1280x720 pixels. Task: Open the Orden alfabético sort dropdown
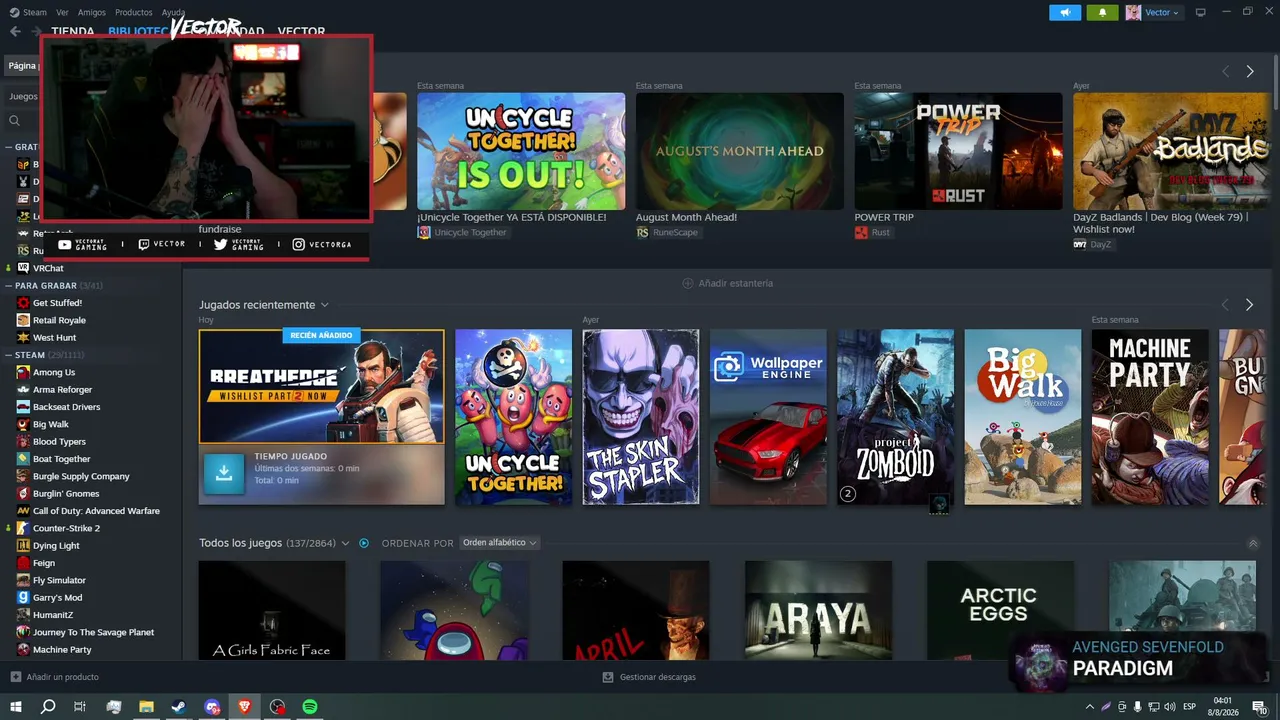[499, 543]
